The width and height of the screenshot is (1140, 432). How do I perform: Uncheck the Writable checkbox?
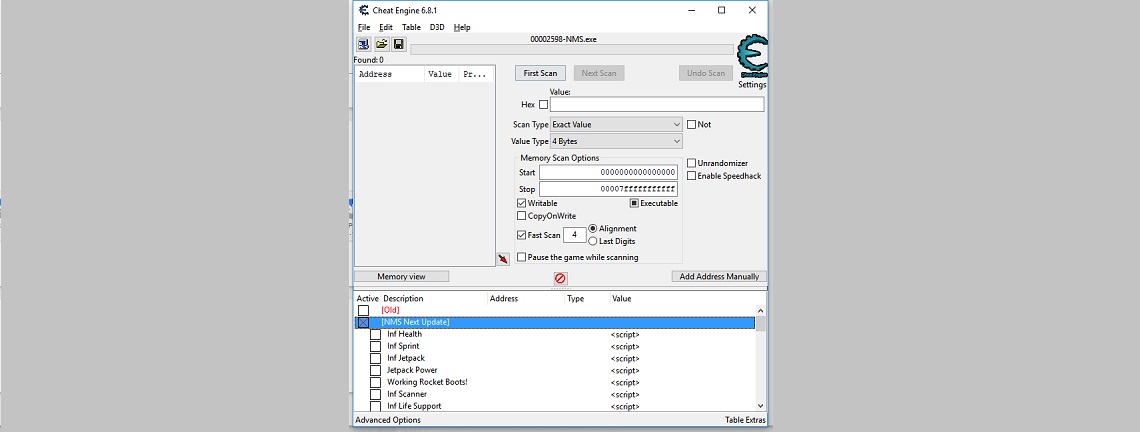pos(521,203)
